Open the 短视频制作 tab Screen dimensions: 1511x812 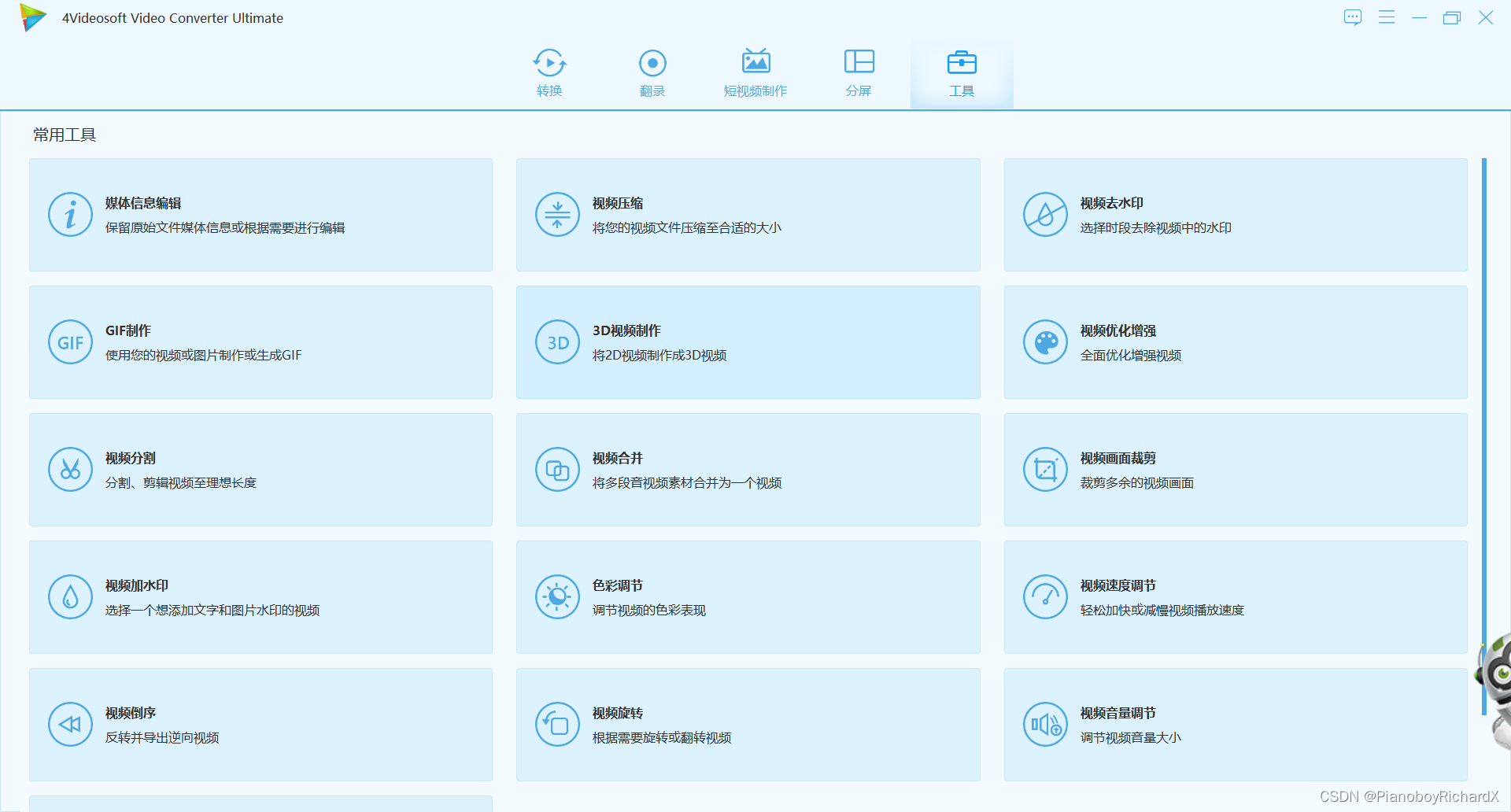coord(755,74)
